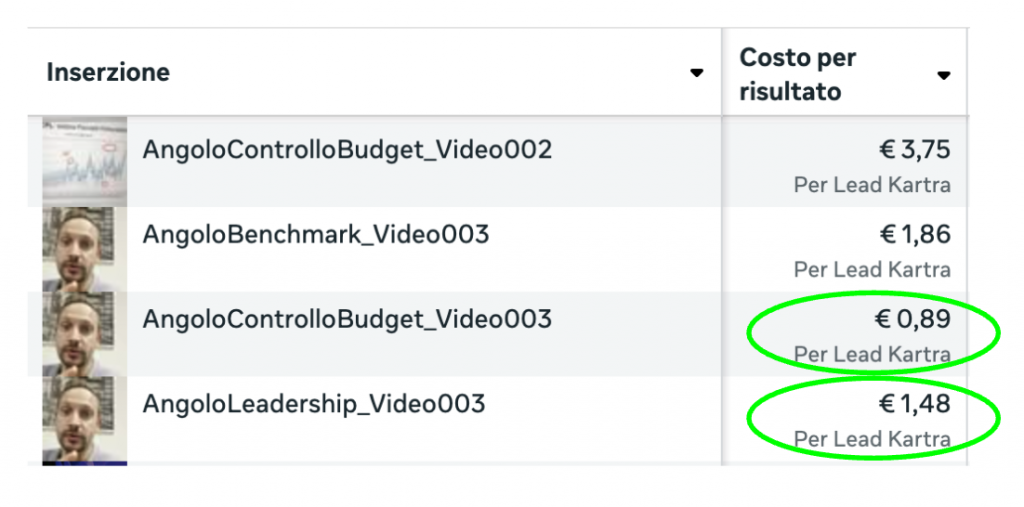Click Per Lead Kartra under € 1,86
The image size is (1024, 507).
coord(872,270)
